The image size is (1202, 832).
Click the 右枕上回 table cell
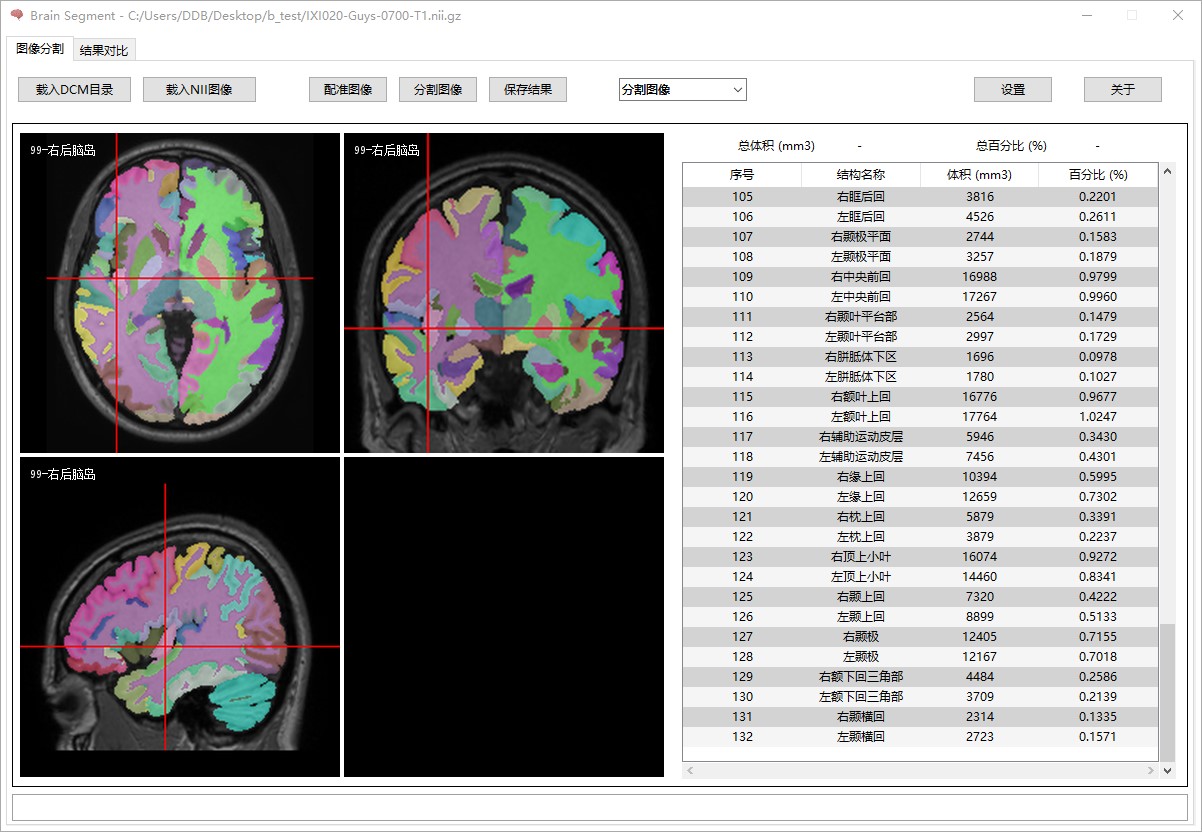pos(861,517)
